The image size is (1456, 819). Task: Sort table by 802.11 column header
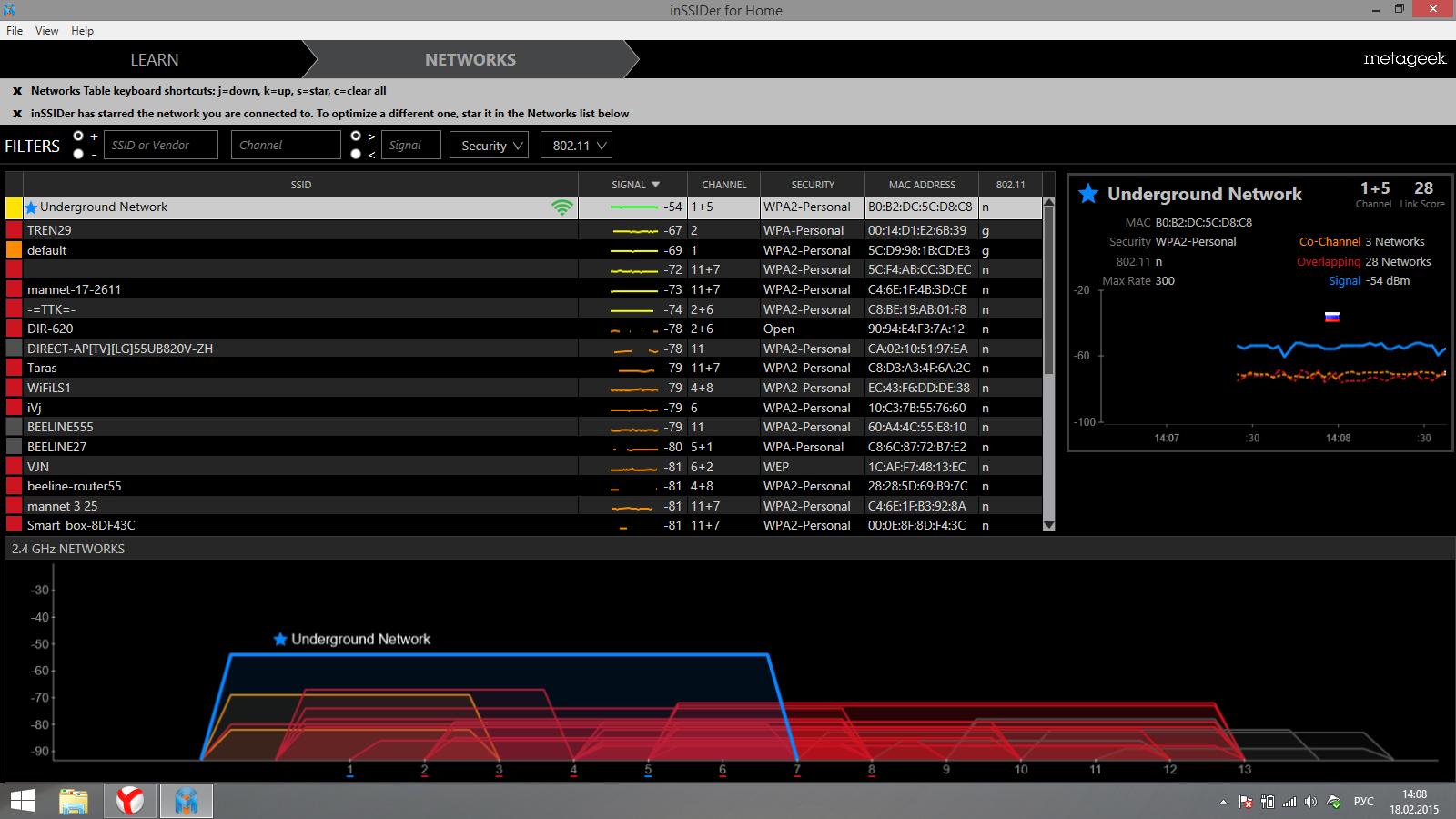[x=1010, y=185]
